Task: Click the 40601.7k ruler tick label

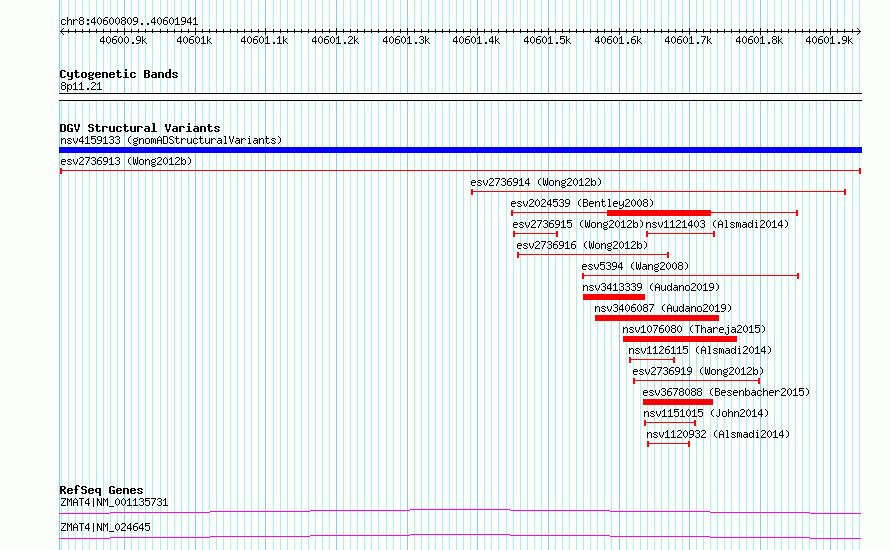Action: pos(688,40)
